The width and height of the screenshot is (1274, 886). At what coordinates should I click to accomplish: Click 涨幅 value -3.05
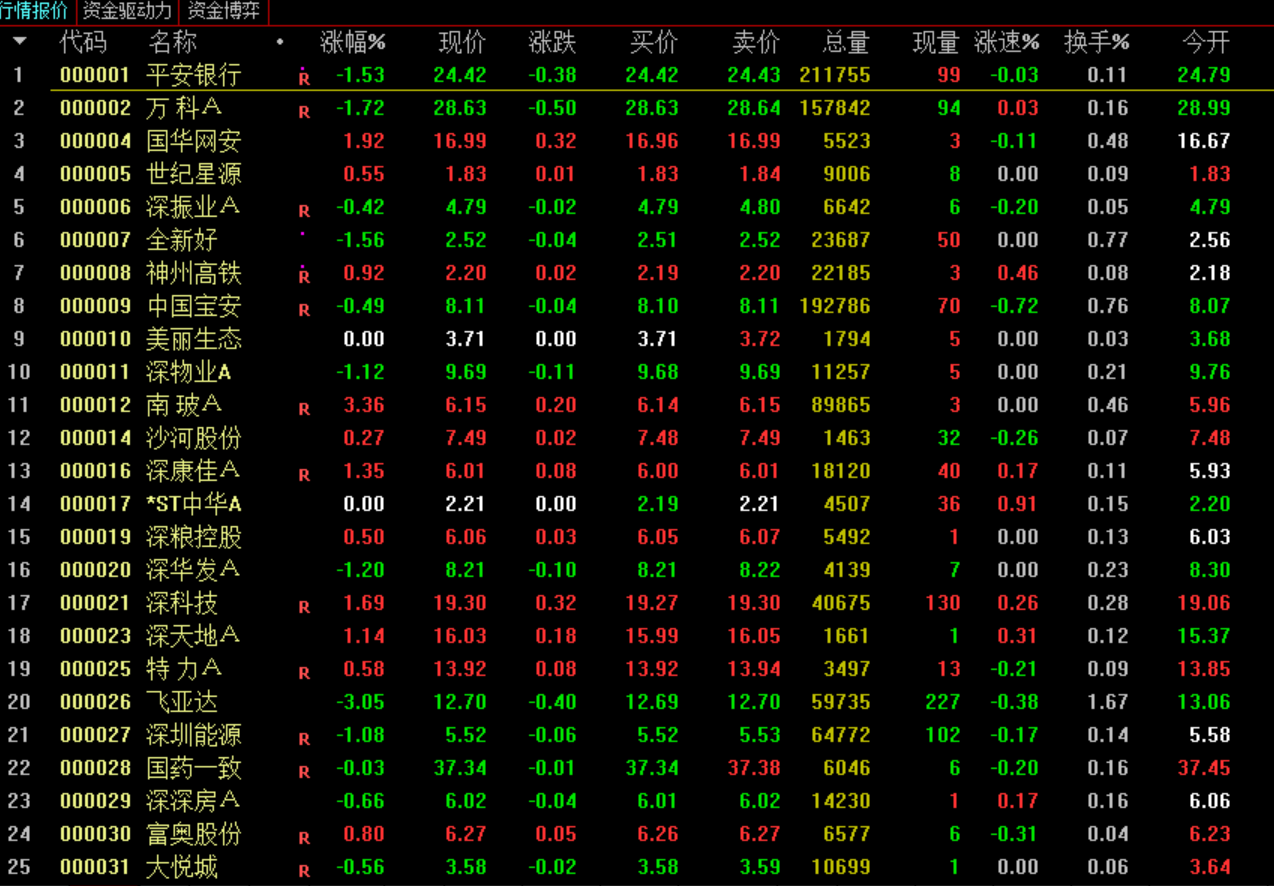[x=360, y=702]
